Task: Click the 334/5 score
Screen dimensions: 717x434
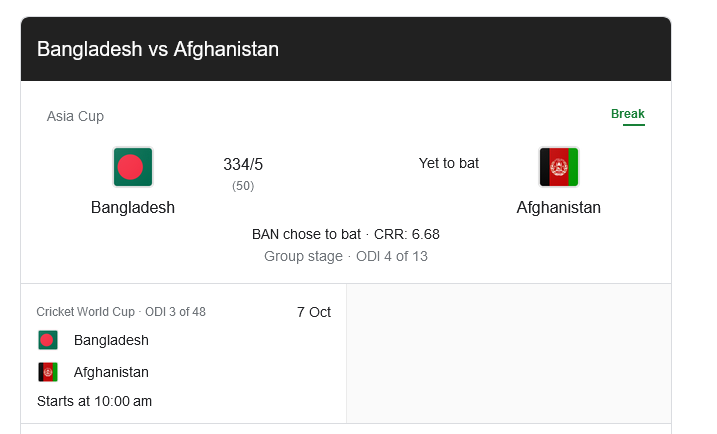Action: [x=243, y=165]
